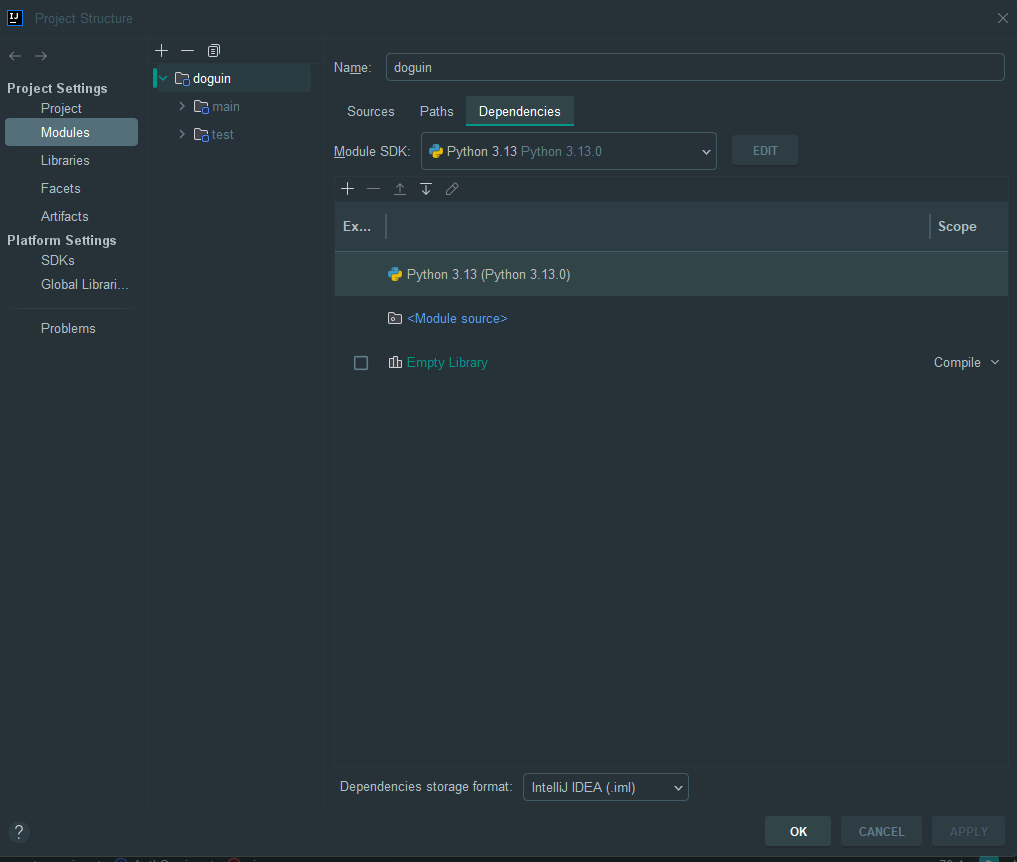The image size is (1017, 862).
Task: Move dependency down arrow icon
Action: [425, 189]
